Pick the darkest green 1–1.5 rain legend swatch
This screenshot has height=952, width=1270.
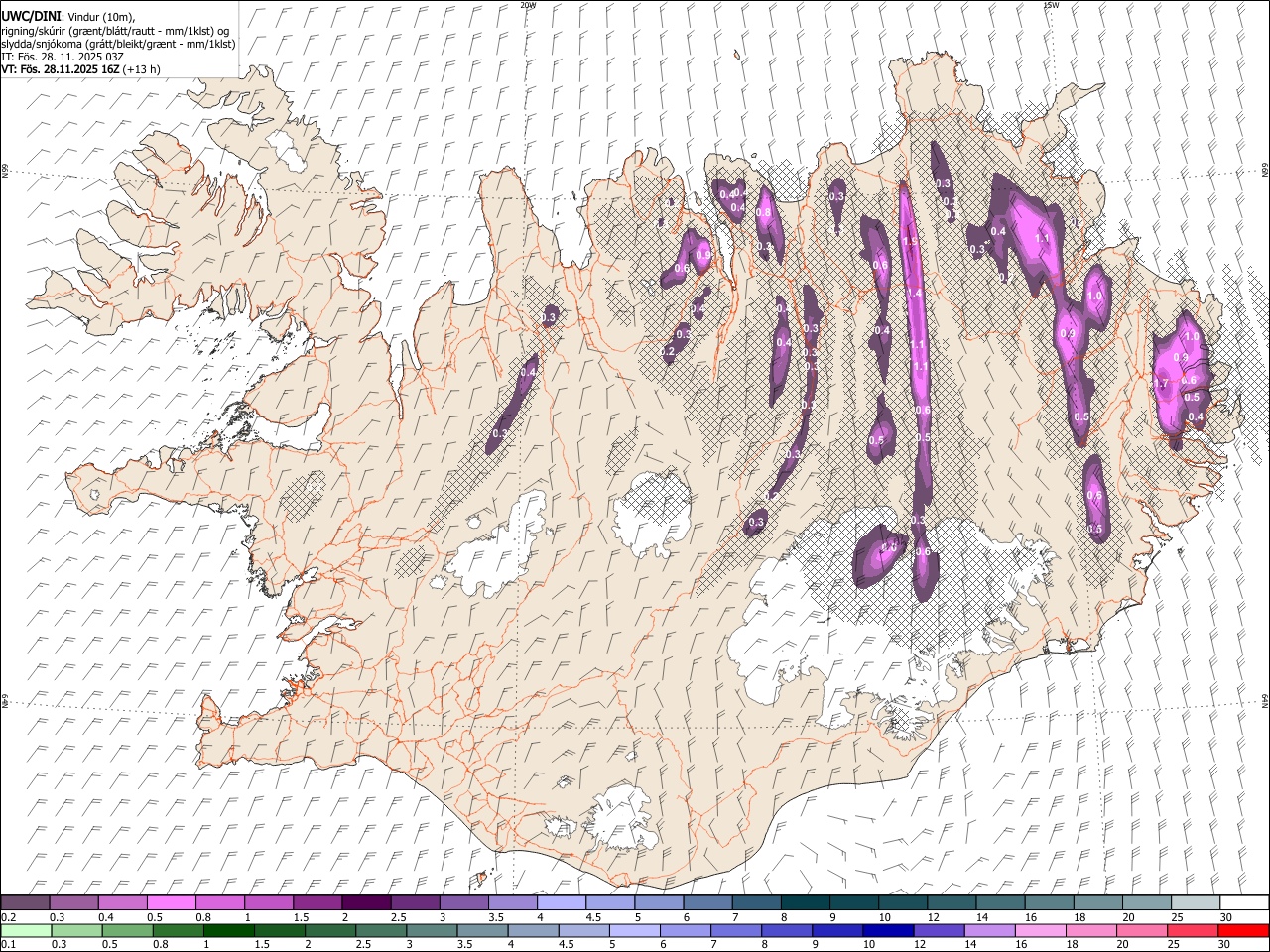pos(229,930)
